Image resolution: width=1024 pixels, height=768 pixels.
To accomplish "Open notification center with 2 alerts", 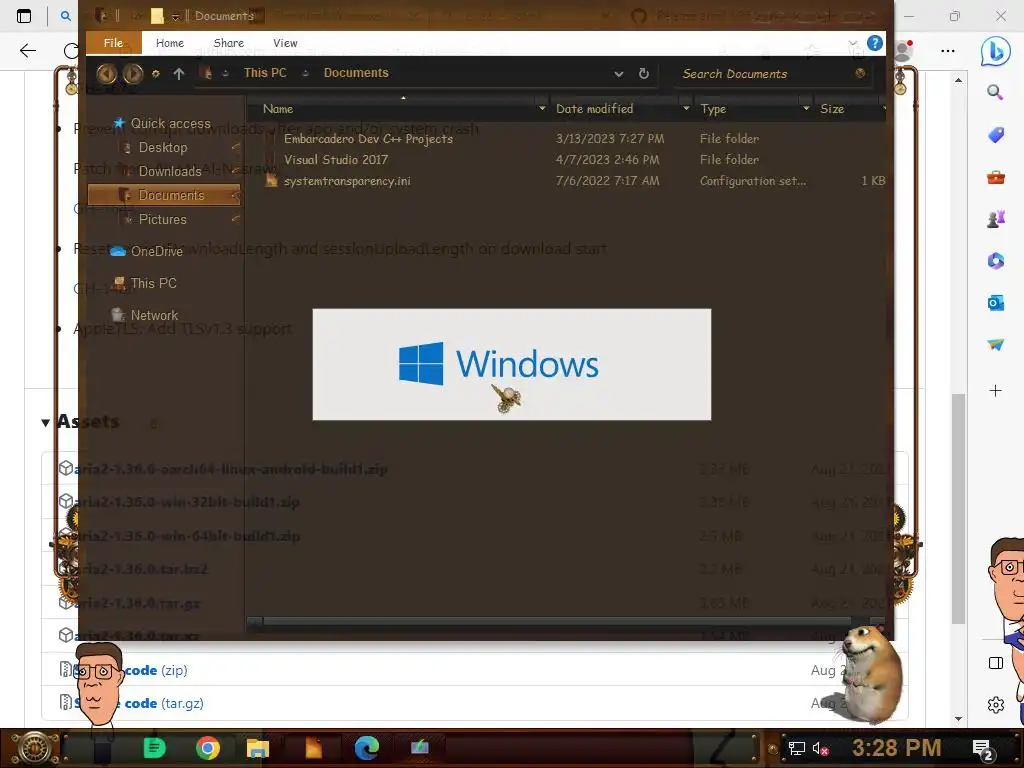I will coord(983,750).
